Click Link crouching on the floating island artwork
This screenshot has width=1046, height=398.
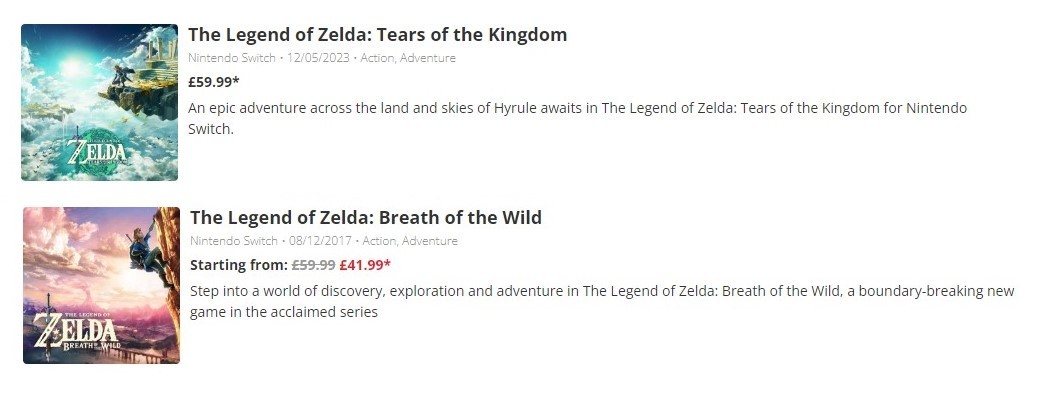pyautogui.click(x=124, y=75)
